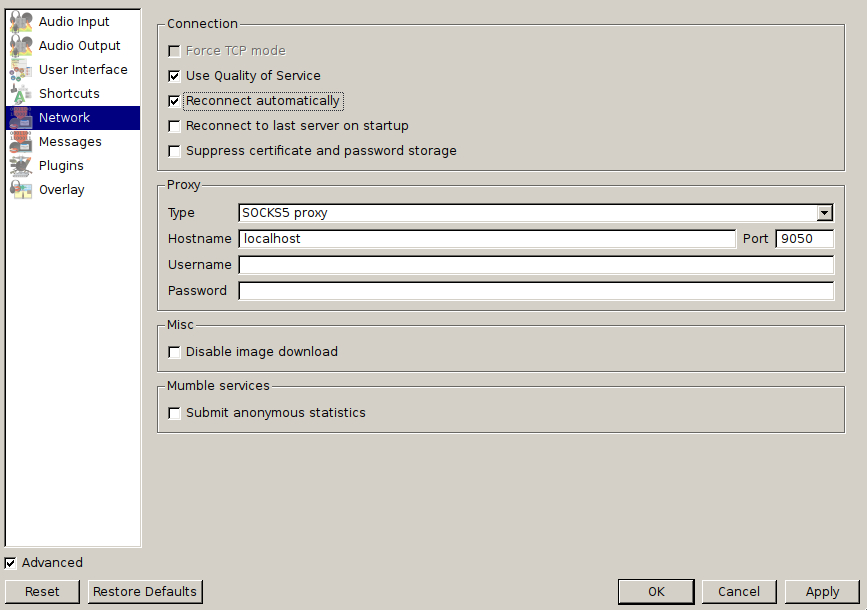Viewport: 867px width, 610px height.
Task: Disable Use Quality of Service
Action: pyautogui.click(x=175, y=76)
